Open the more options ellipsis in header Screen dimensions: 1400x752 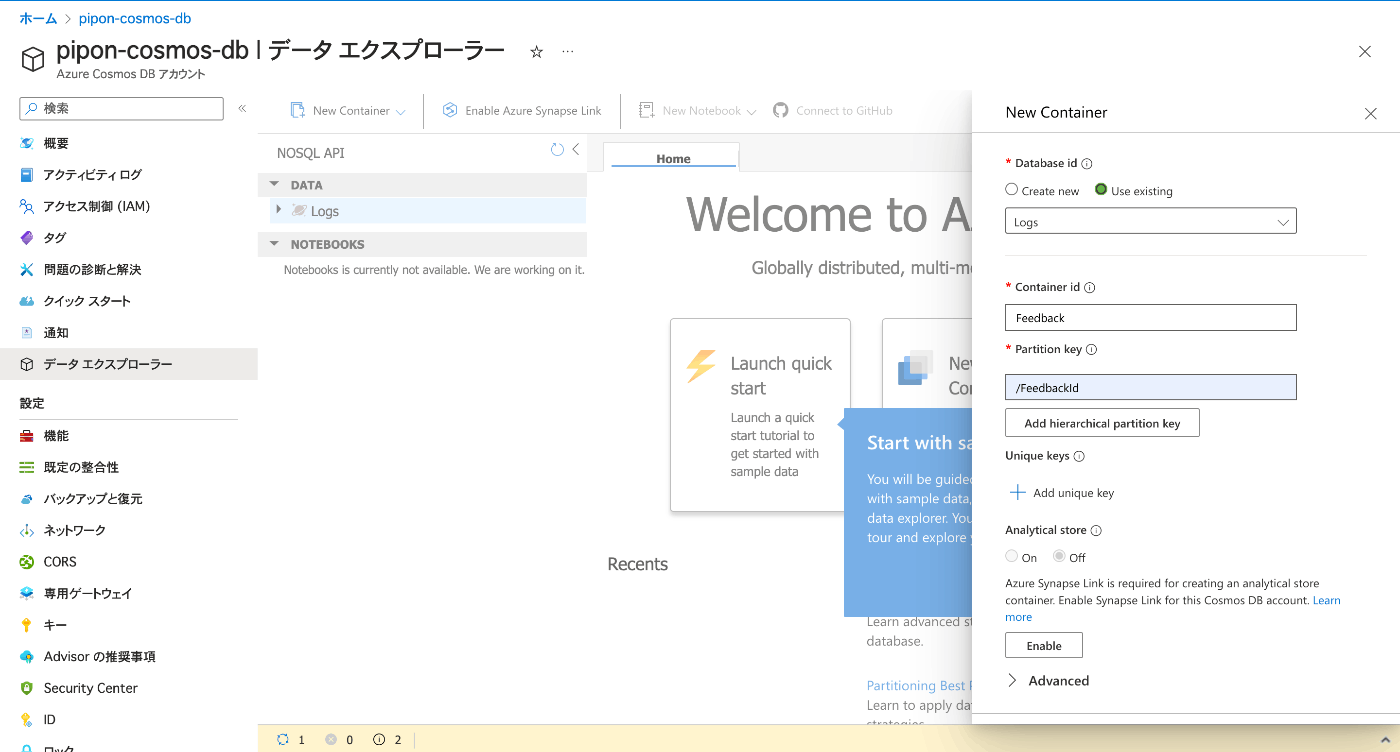(x=568, y=52)
